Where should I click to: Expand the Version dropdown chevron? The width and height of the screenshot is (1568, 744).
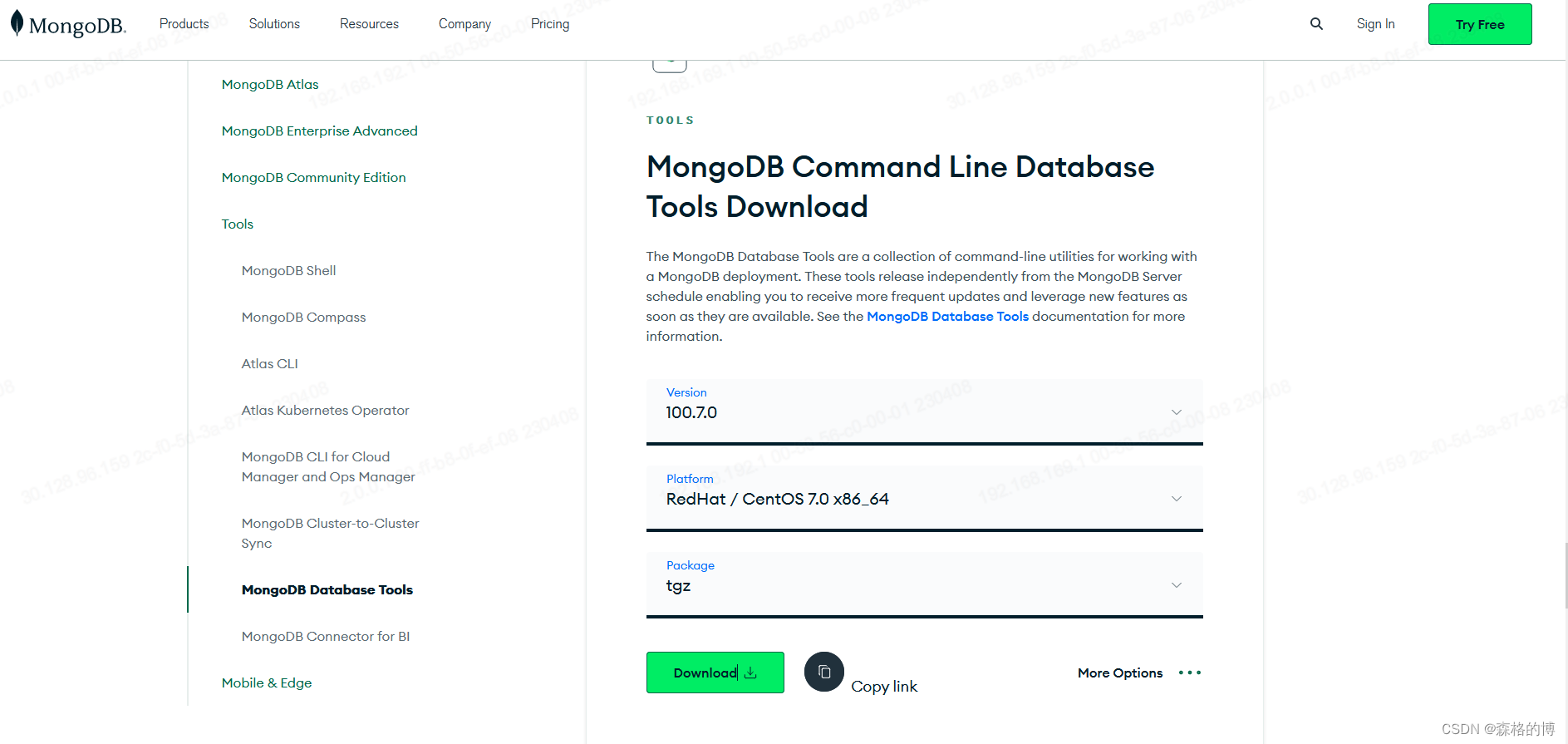tap(1177, 412)
